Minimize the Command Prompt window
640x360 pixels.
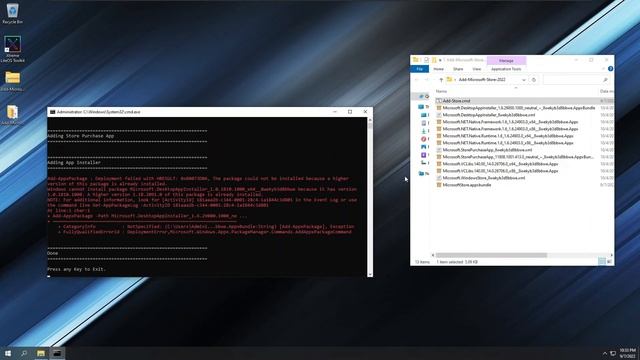point(335,111)
